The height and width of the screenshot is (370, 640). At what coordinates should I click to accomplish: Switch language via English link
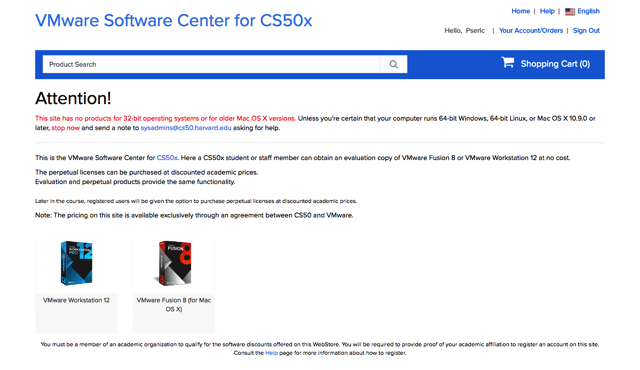pos(588,11)
